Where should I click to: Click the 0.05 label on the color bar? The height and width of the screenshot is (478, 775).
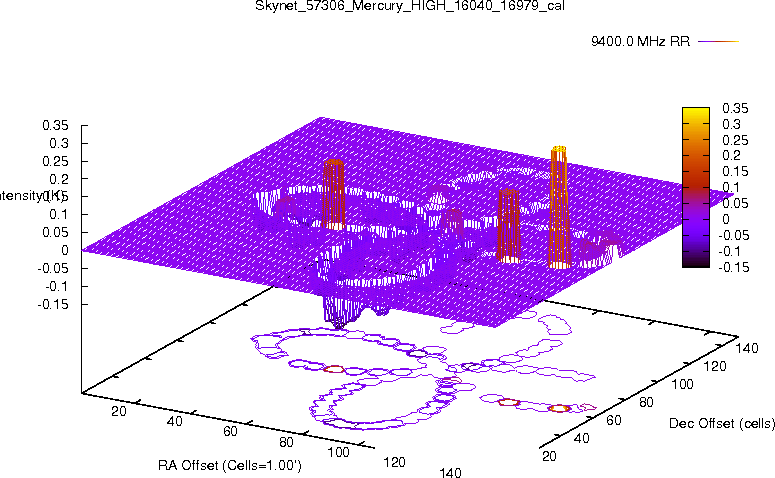point(735,203)
